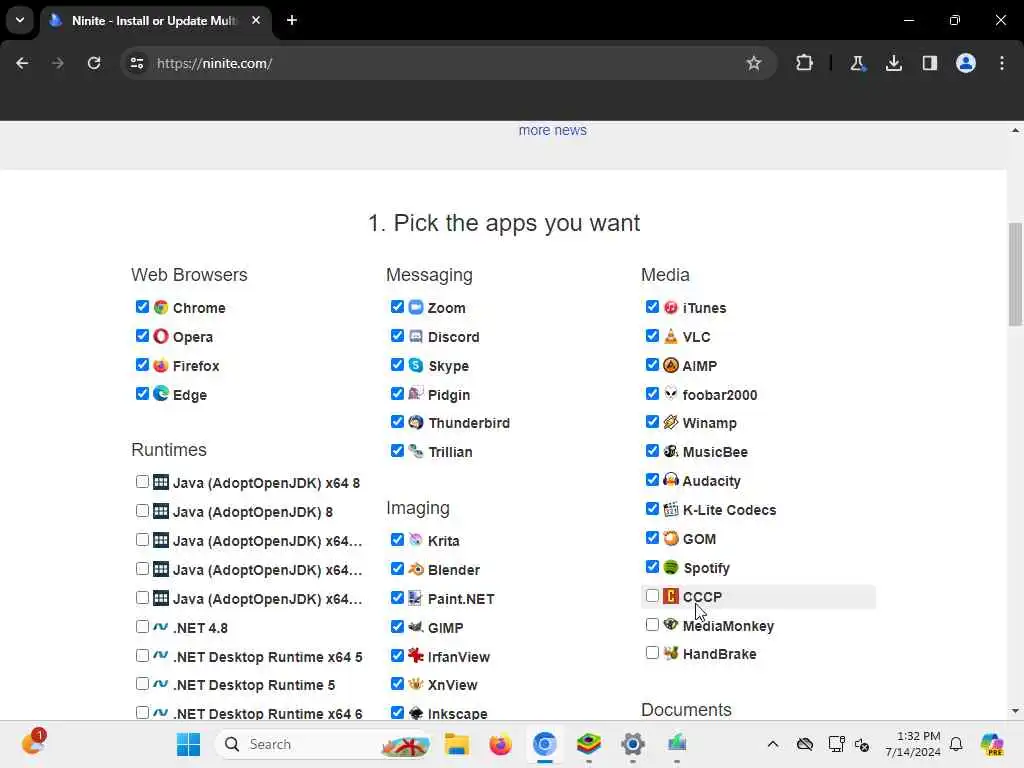Go back to the previous page

point(22,63)
